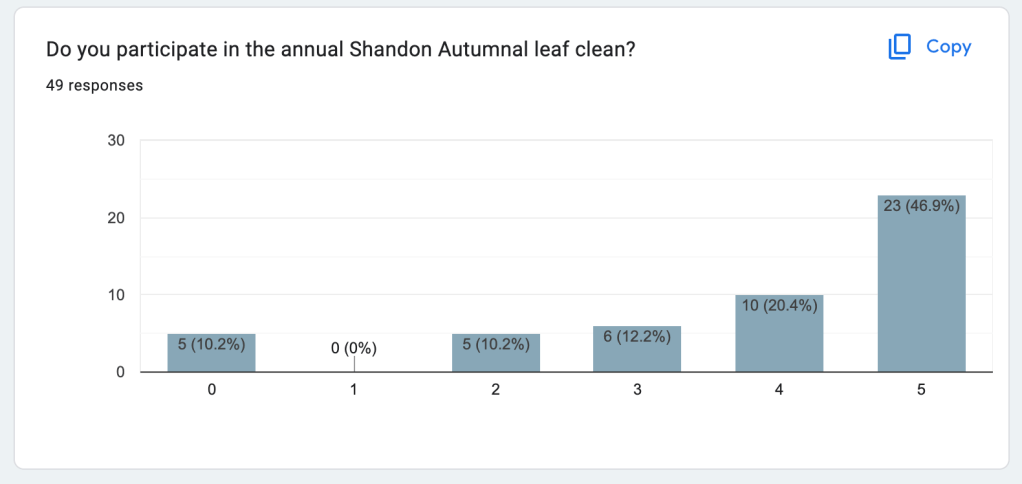Click the bar for rating 4

pyautogui.click(x=779, y=335)
